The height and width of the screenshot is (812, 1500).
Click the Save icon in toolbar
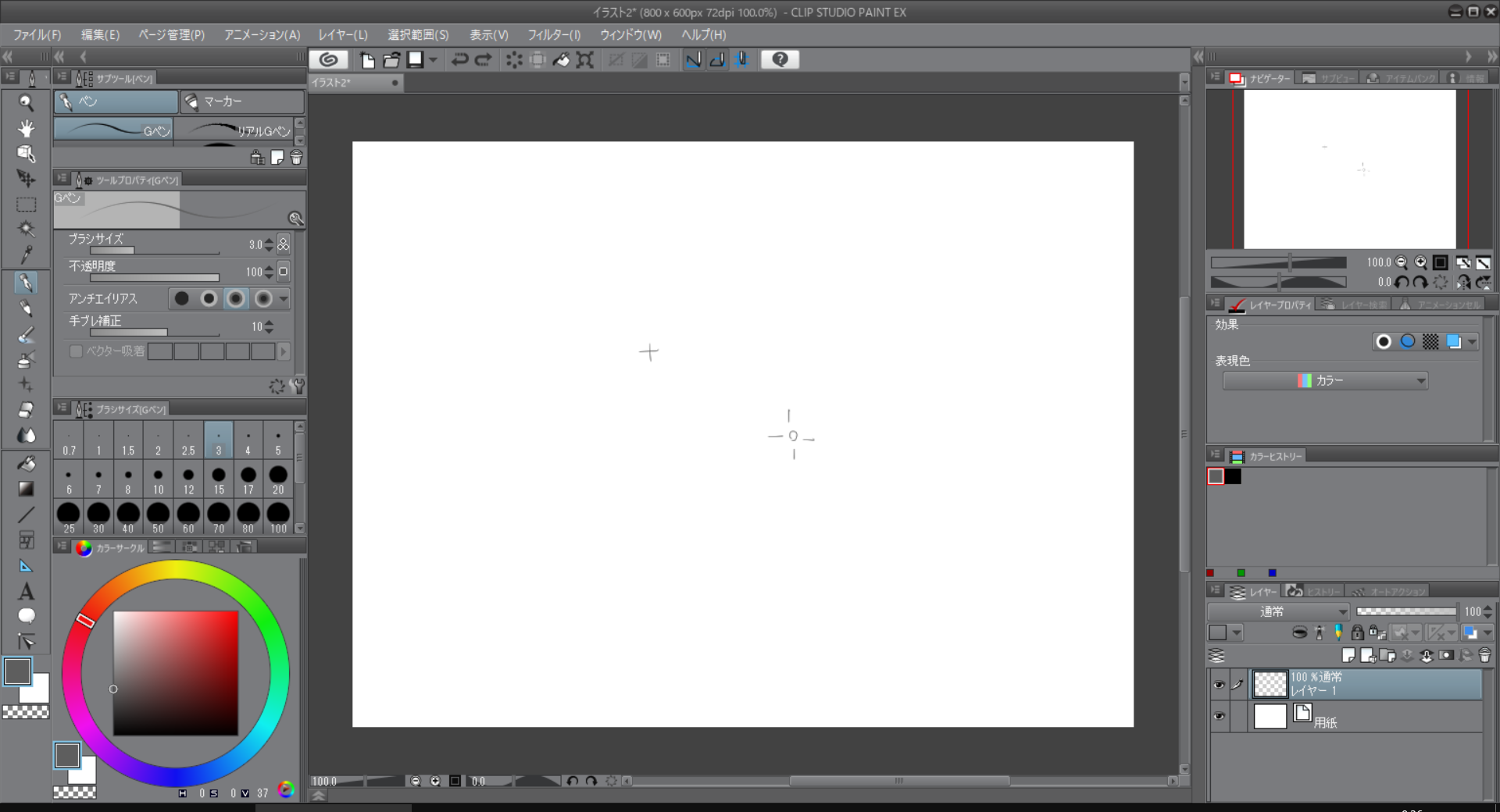click(x=416, y=59)
